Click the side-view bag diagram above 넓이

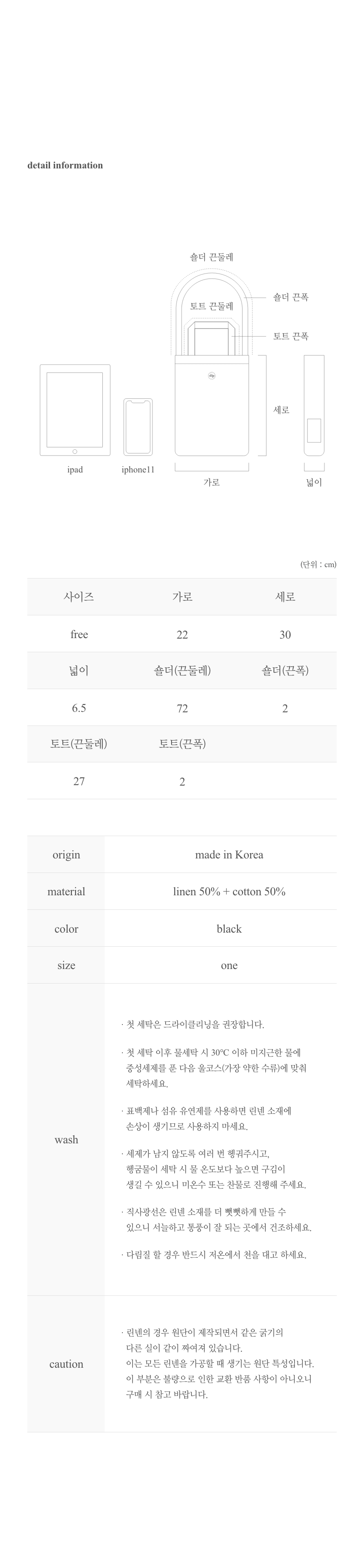tap(313, 405)
